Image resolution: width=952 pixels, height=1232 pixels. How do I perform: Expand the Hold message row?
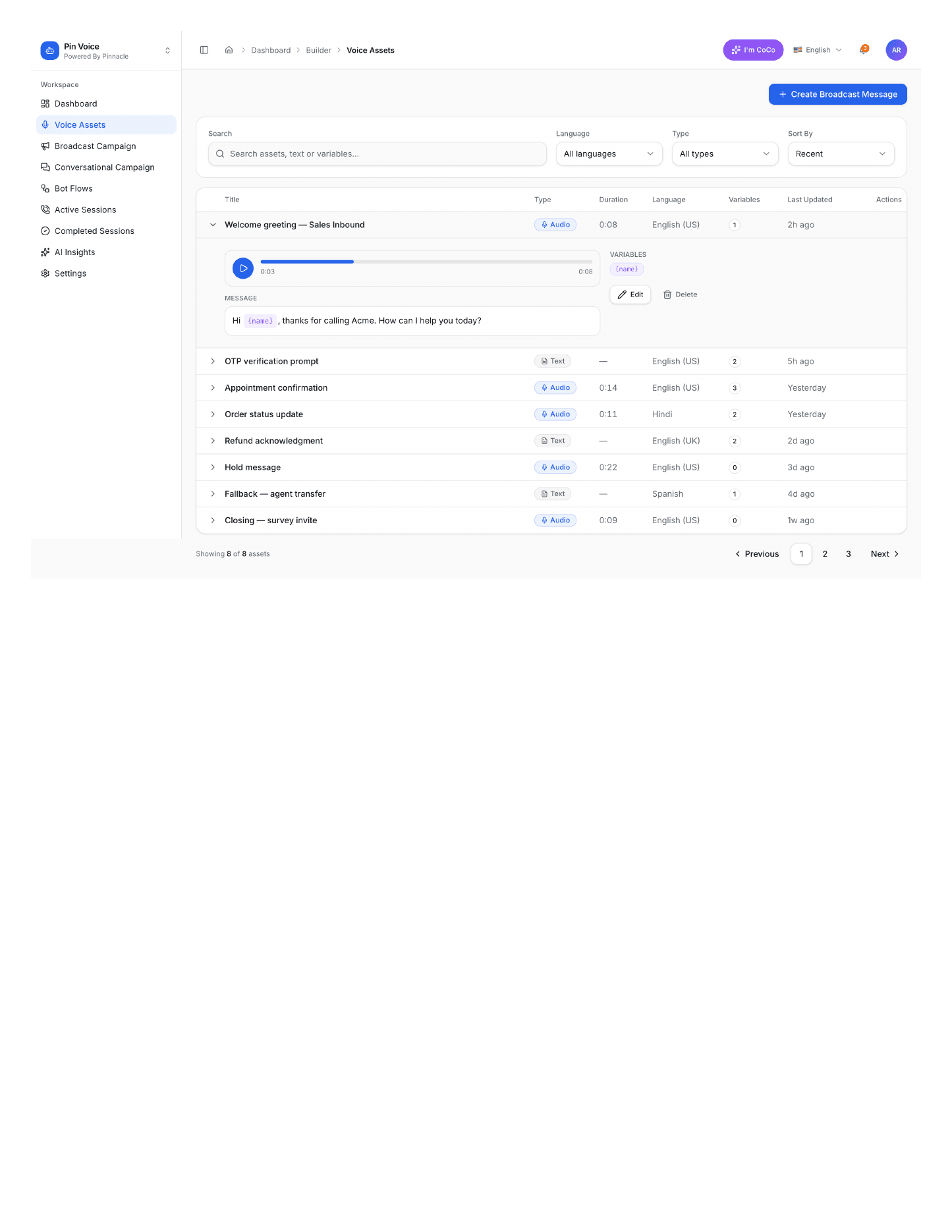click(x=213, y=467)
